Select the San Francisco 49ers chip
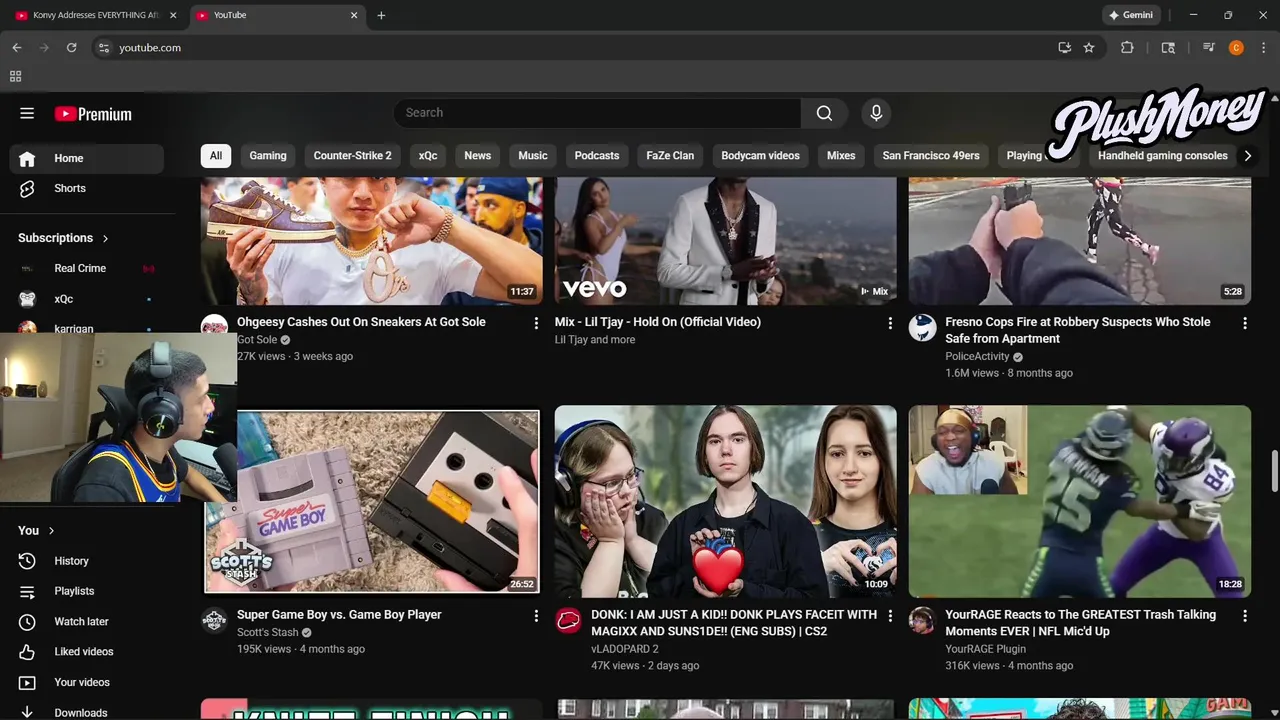This screenshot has width=1280, height=720. (931, 155)
